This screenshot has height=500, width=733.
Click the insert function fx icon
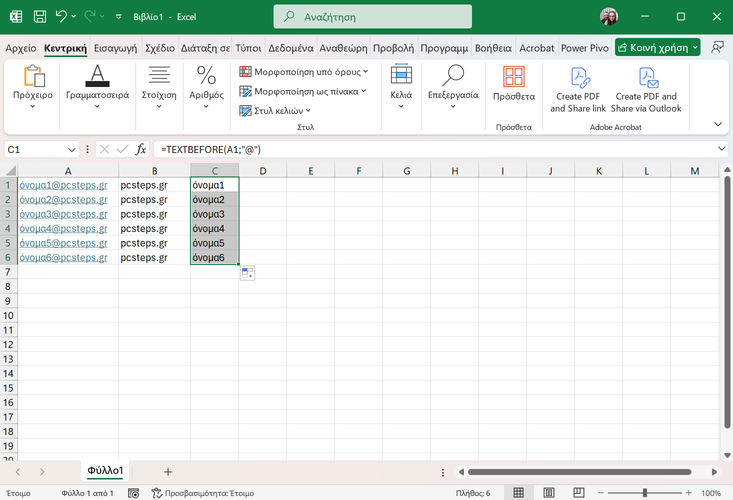tap(141, 149)
